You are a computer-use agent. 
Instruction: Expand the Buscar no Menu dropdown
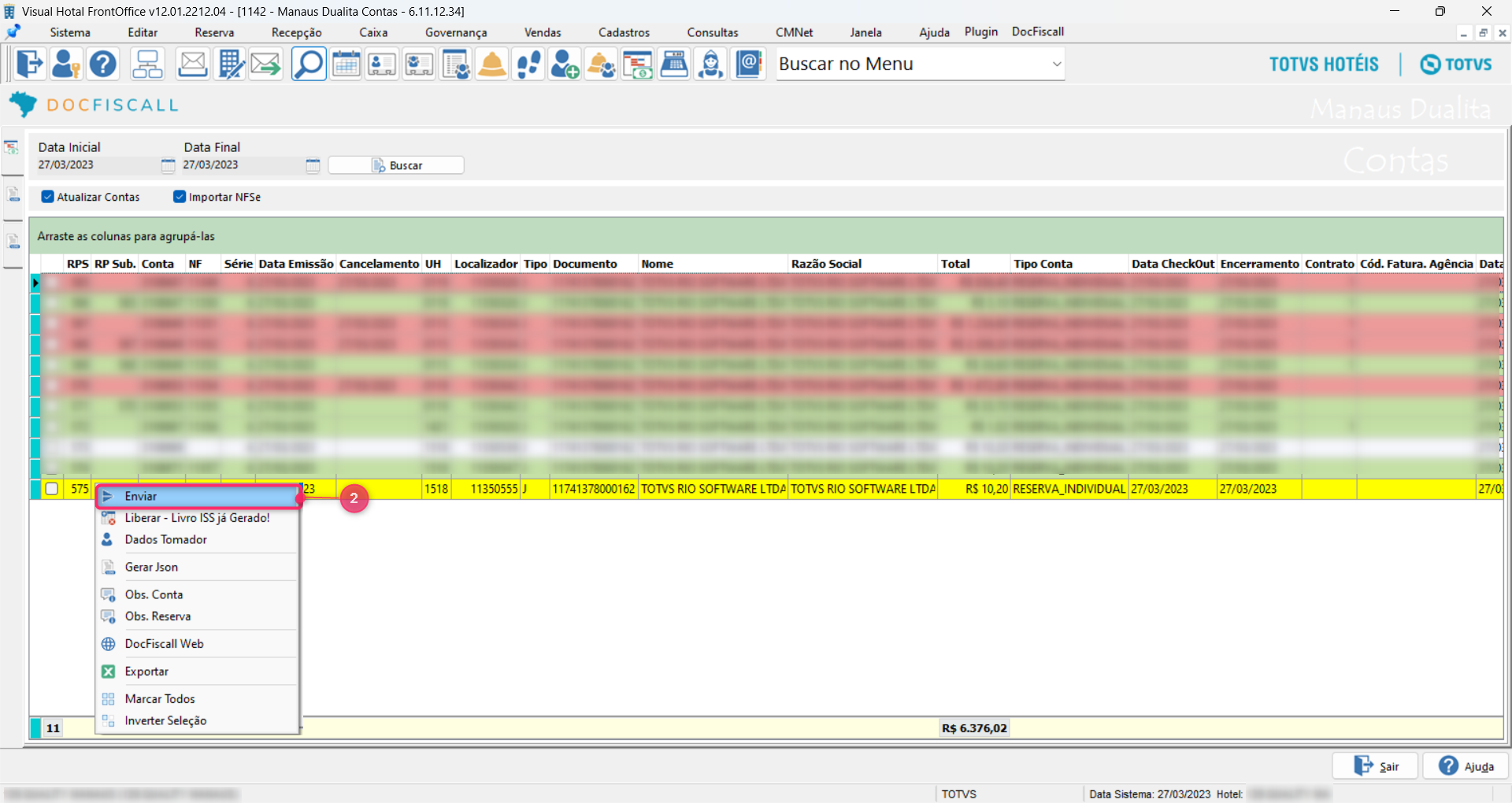point(1057,64)
